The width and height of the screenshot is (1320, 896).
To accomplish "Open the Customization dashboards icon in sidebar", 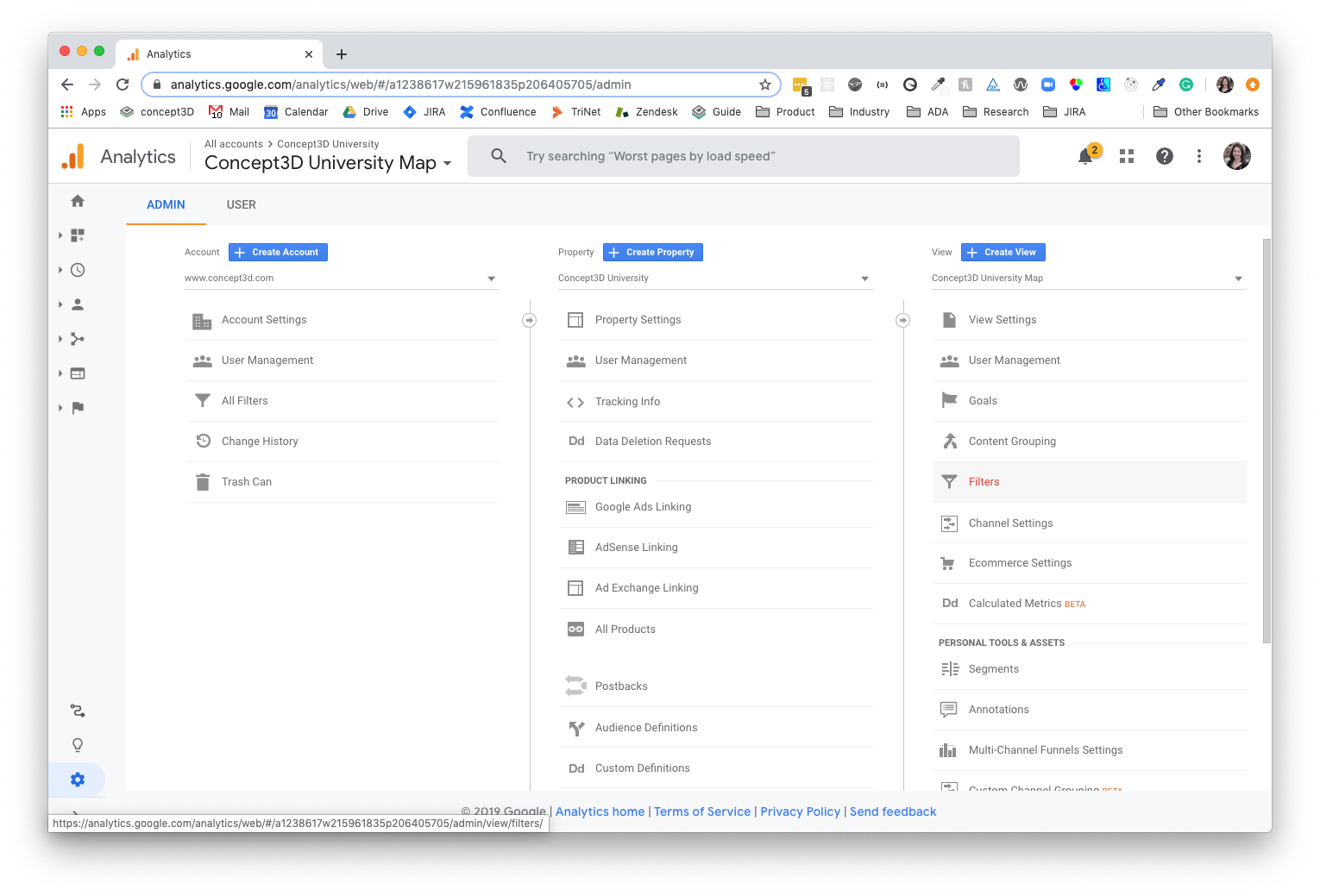I will (78, 235).
